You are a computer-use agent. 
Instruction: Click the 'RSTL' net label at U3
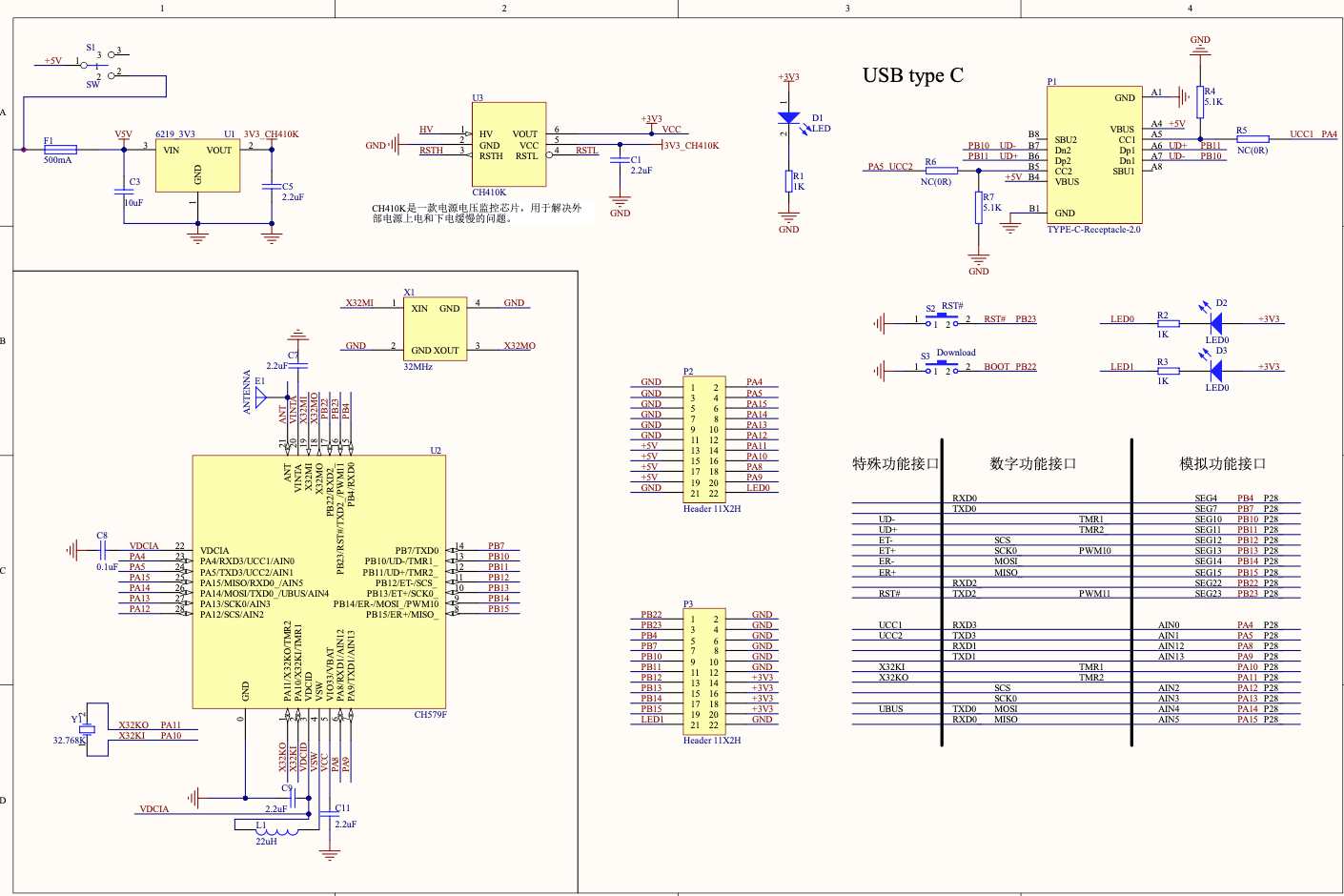pyautogui.click(x=587, y=151)
